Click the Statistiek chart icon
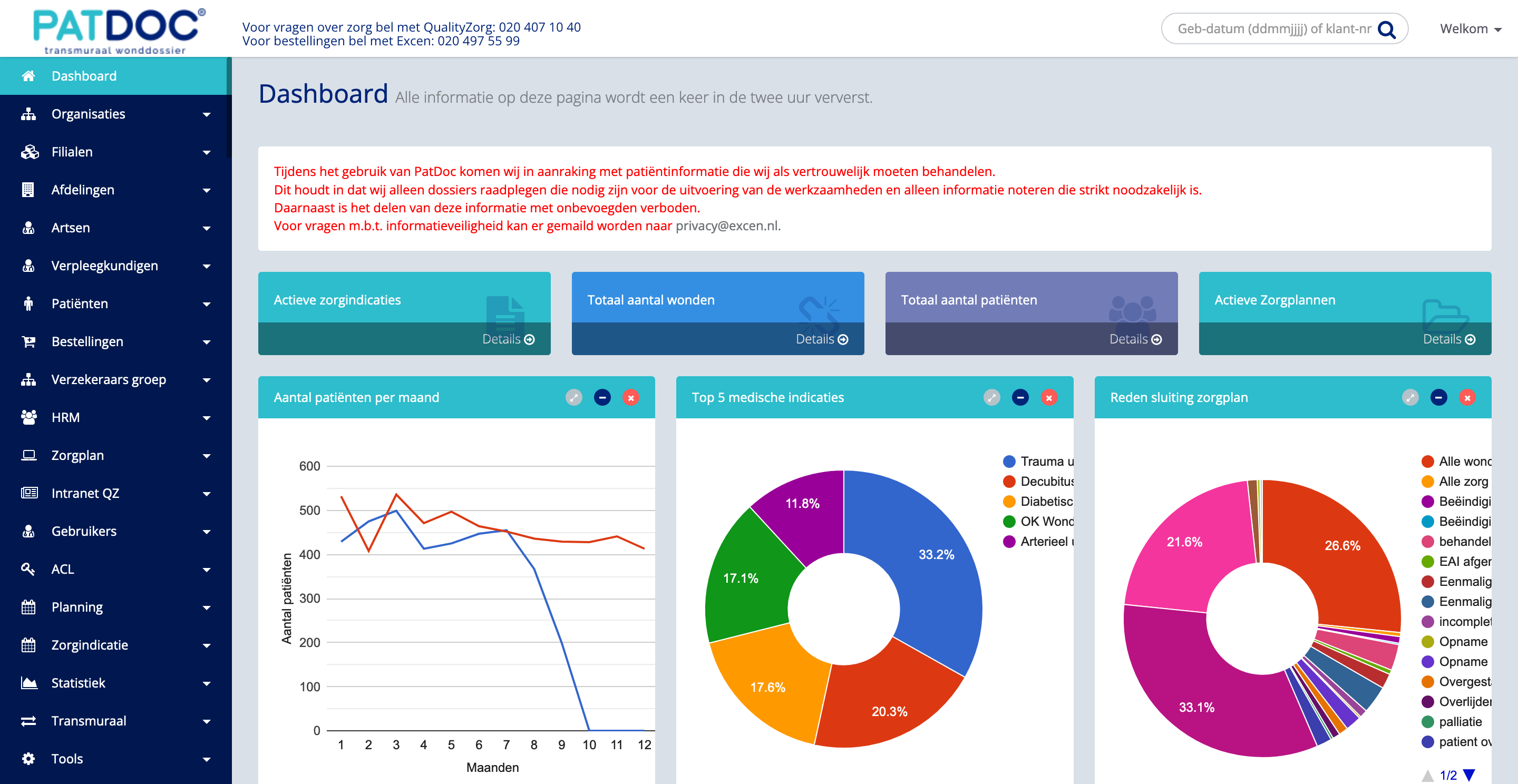Image resolution: width=1518 pixels, height=784 pixels. pyautogui.click(x=28, y=683)
